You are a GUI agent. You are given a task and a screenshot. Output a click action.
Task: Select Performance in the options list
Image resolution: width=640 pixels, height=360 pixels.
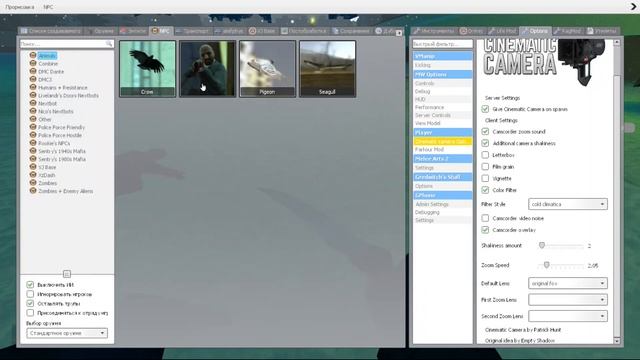coord(442,107)
